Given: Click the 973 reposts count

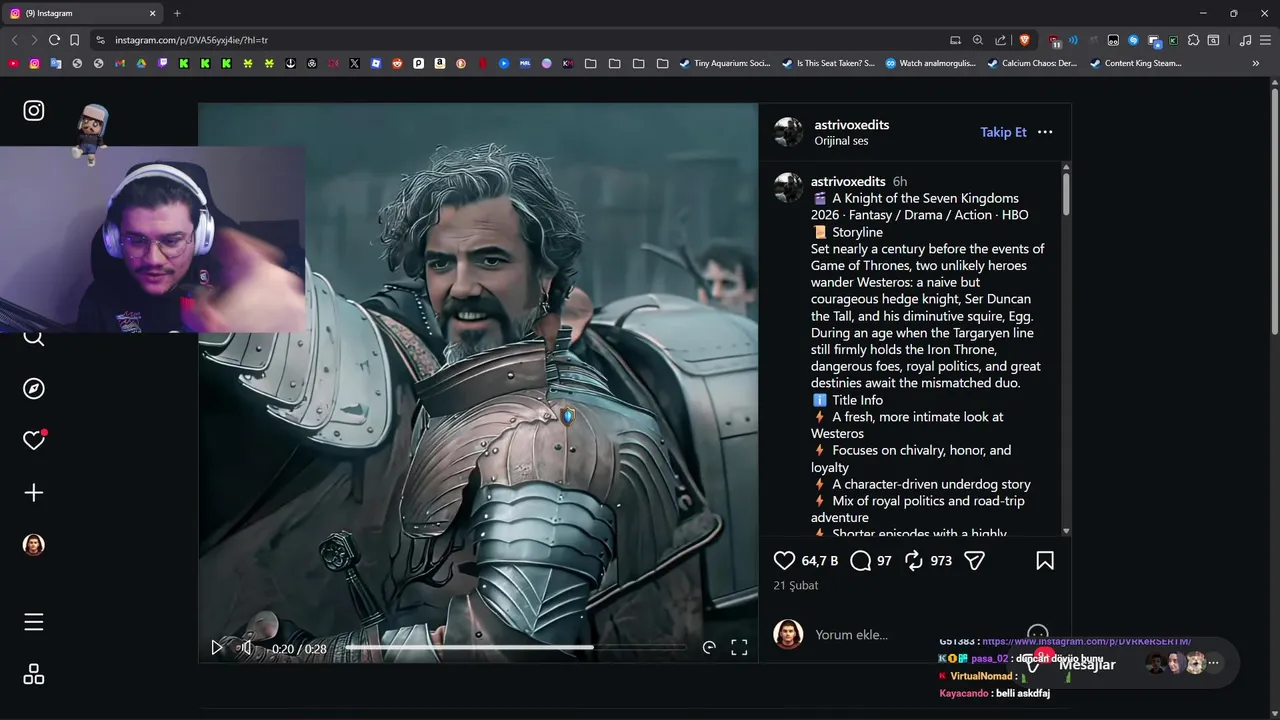Looking at the screenshot, I should 941,561.
